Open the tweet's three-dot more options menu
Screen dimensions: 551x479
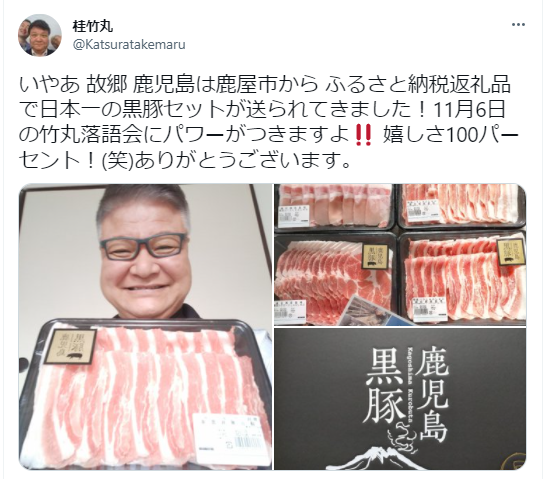518,25
